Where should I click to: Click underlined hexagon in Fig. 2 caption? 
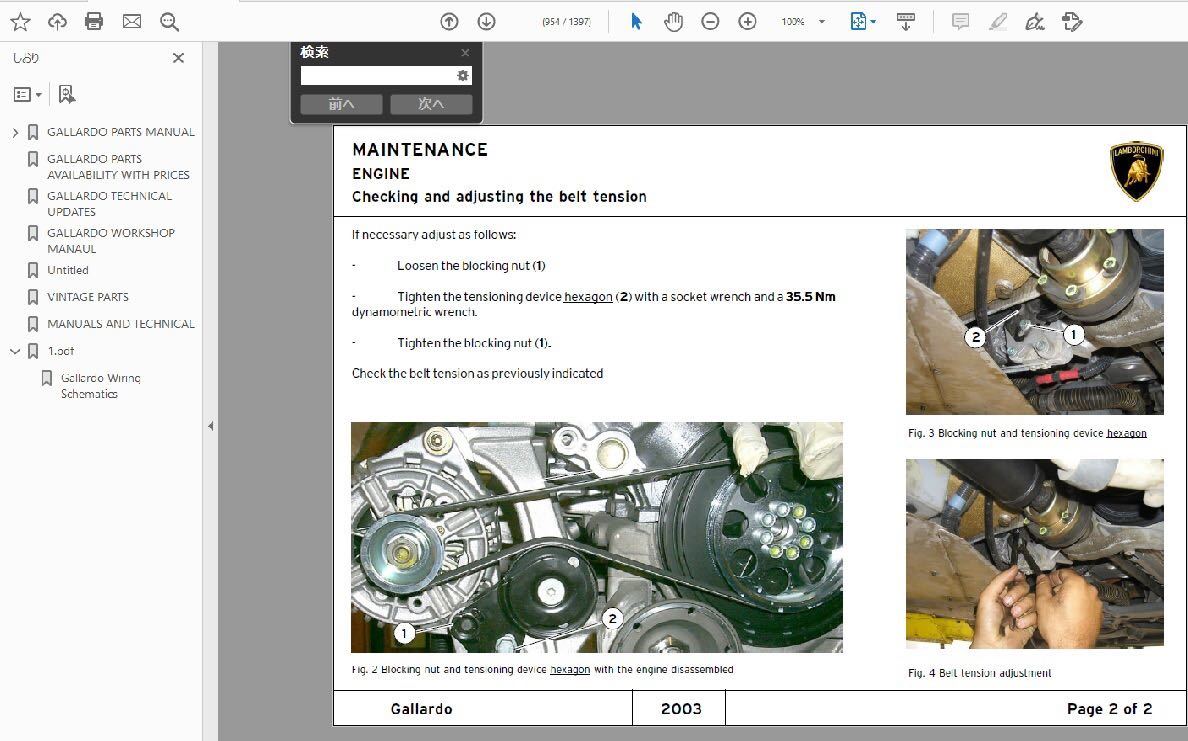(x=570, y=670)
